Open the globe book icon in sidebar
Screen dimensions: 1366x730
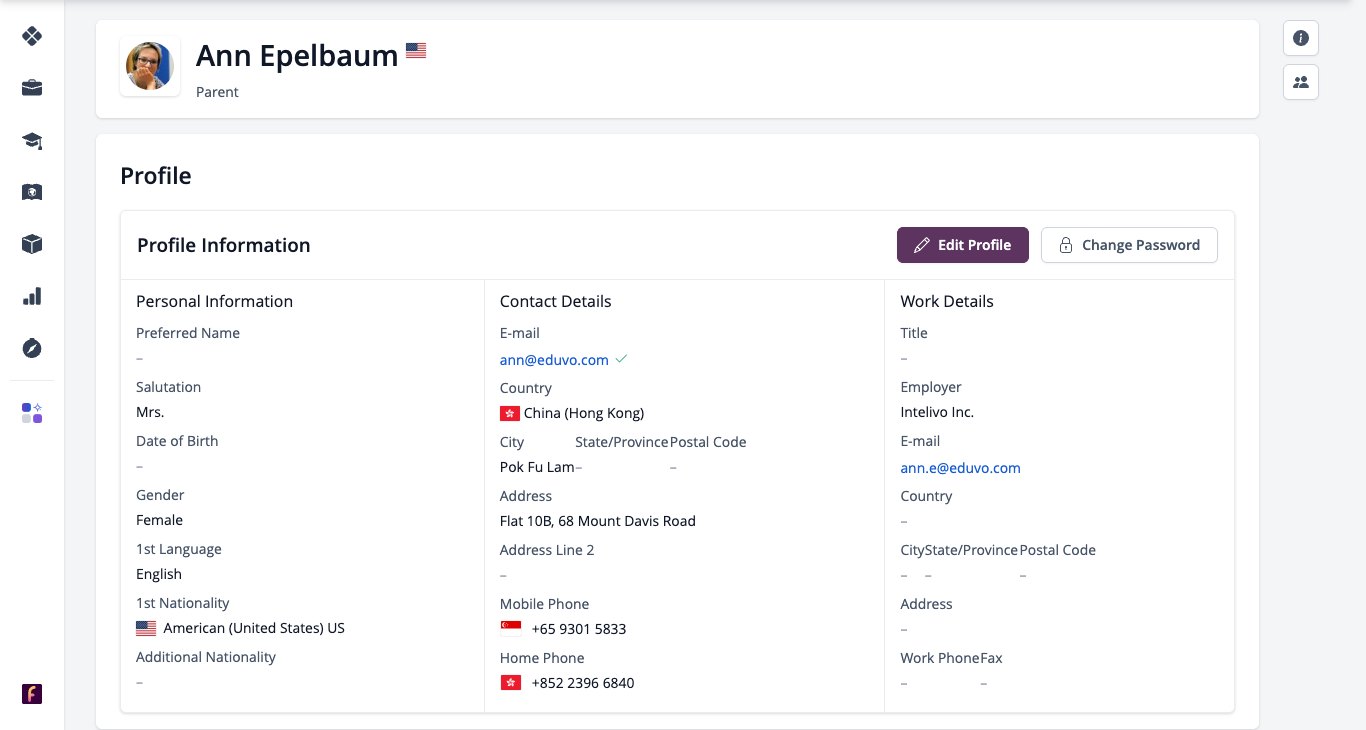(32, 192)
